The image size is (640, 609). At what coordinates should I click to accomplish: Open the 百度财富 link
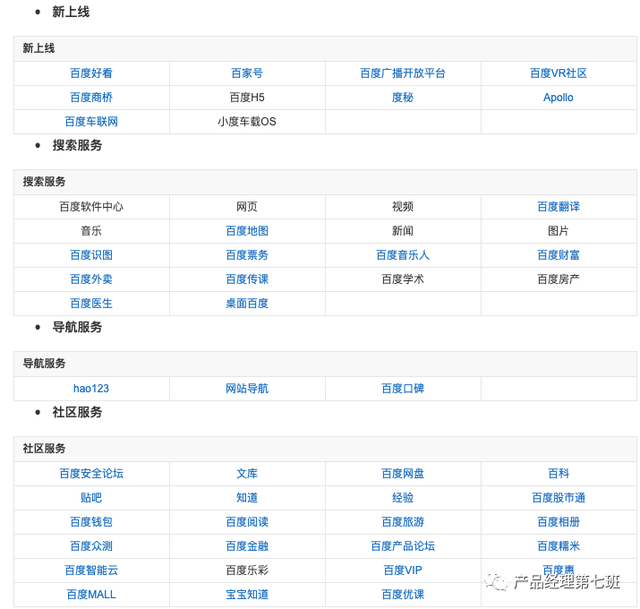point(558,255)
